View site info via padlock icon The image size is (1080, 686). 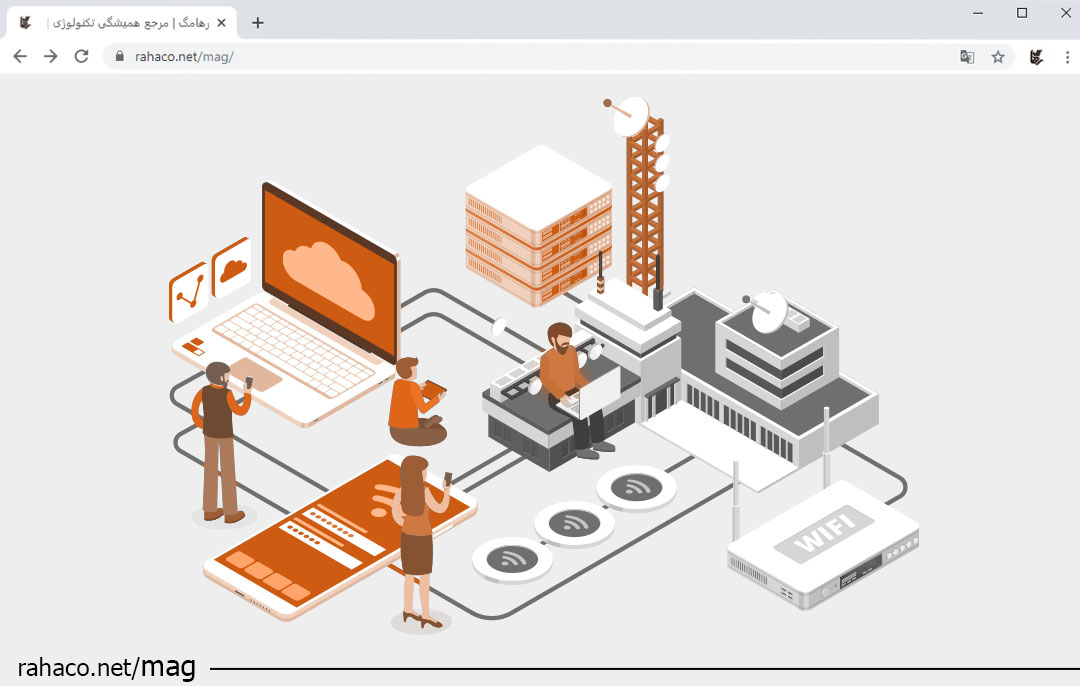(x=119, y=57)
